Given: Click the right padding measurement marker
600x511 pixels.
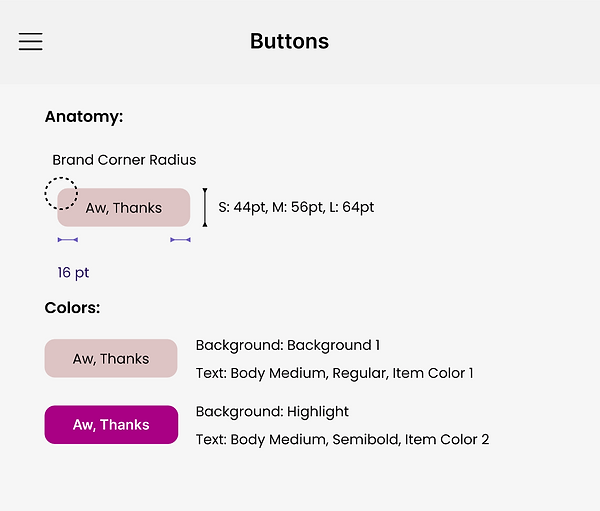Looking at the screenshot, I should (x=180, y=240).
